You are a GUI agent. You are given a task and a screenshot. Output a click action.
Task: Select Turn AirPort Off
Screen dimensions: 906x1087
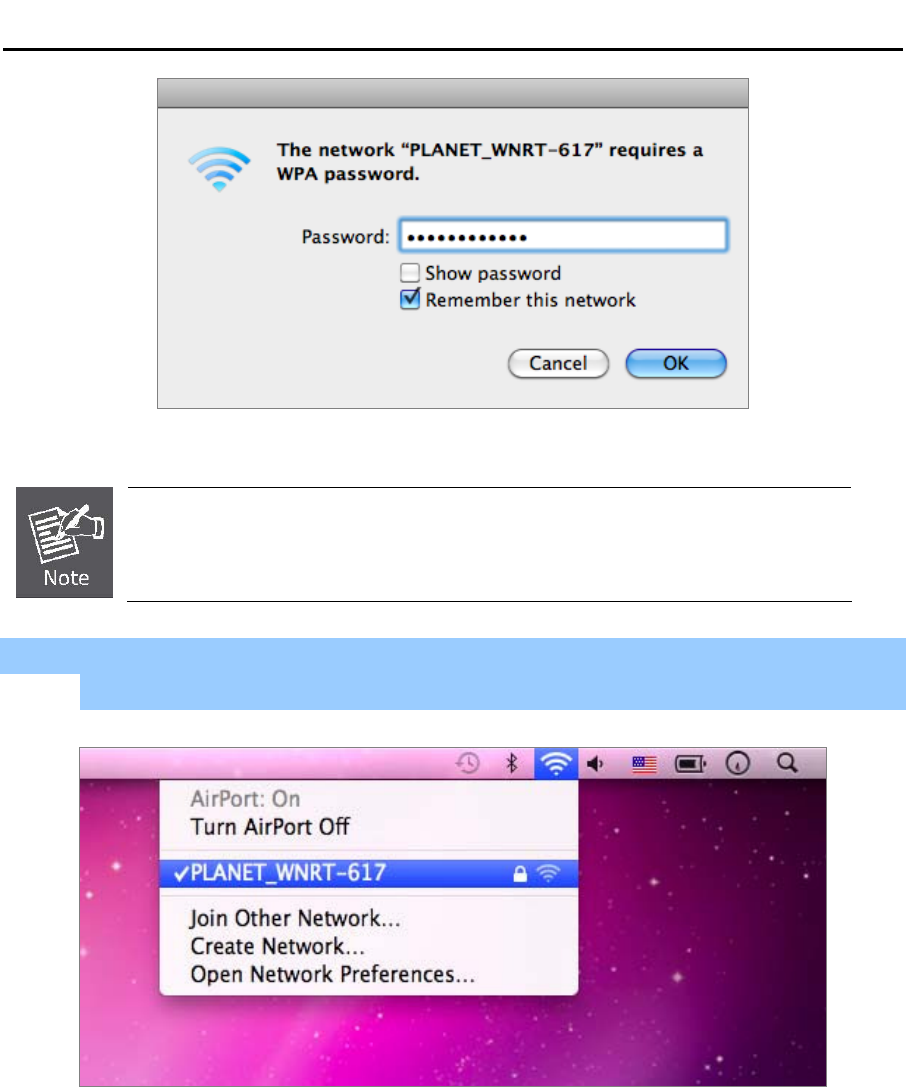pos(270,827)
